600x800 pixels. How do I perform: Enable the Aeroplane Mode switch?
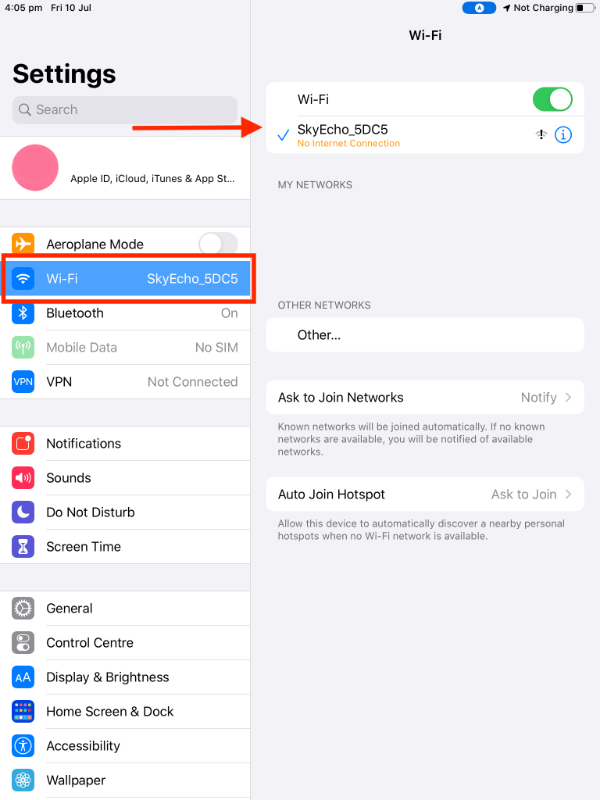coord(218,244)
